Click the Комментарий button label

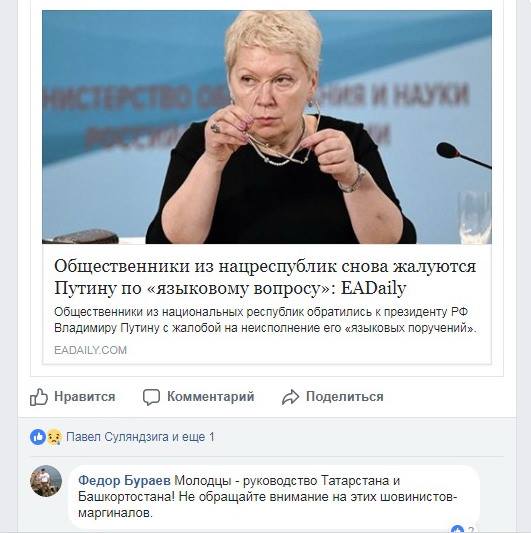[211, 397]
